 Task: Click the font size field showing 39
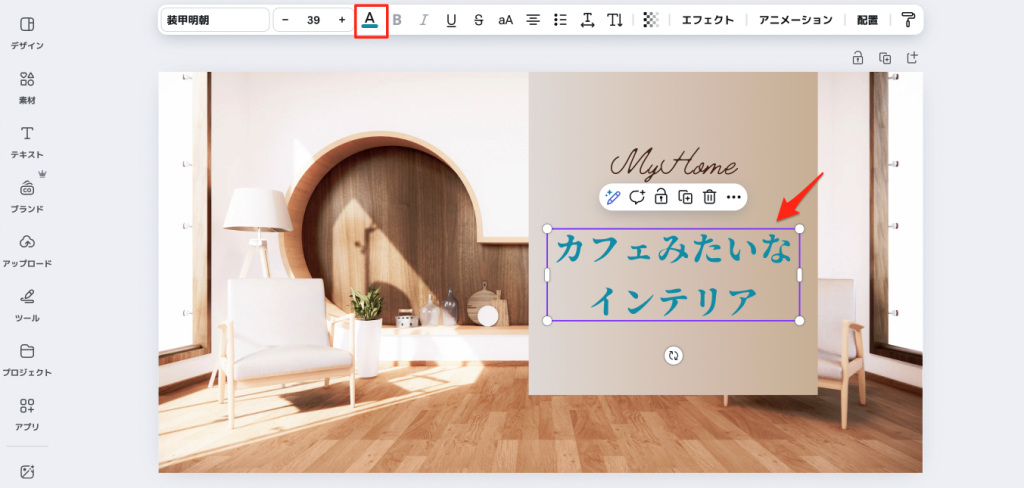coord(313,20)
